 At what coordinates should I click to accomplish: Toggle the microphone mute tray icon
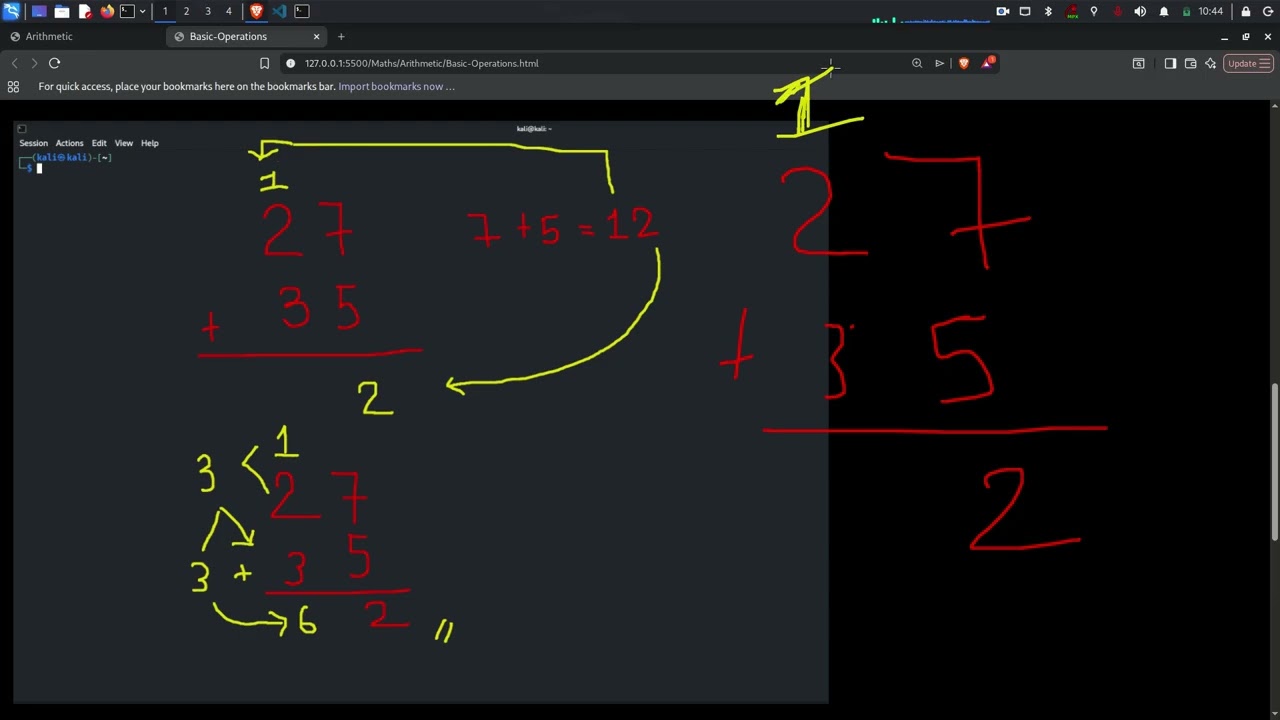click(1117, 11)
